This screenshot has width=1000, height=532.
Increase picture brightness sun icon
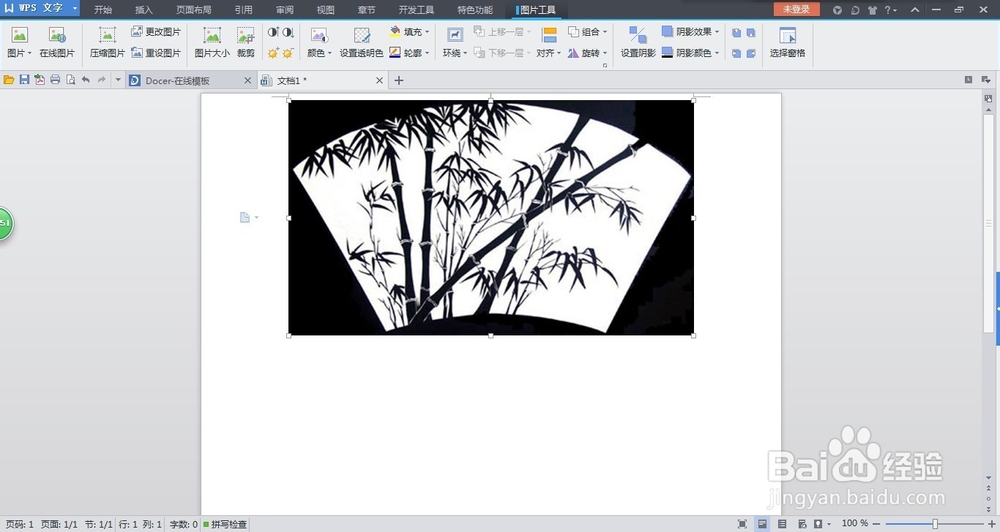tap(273, 53)
